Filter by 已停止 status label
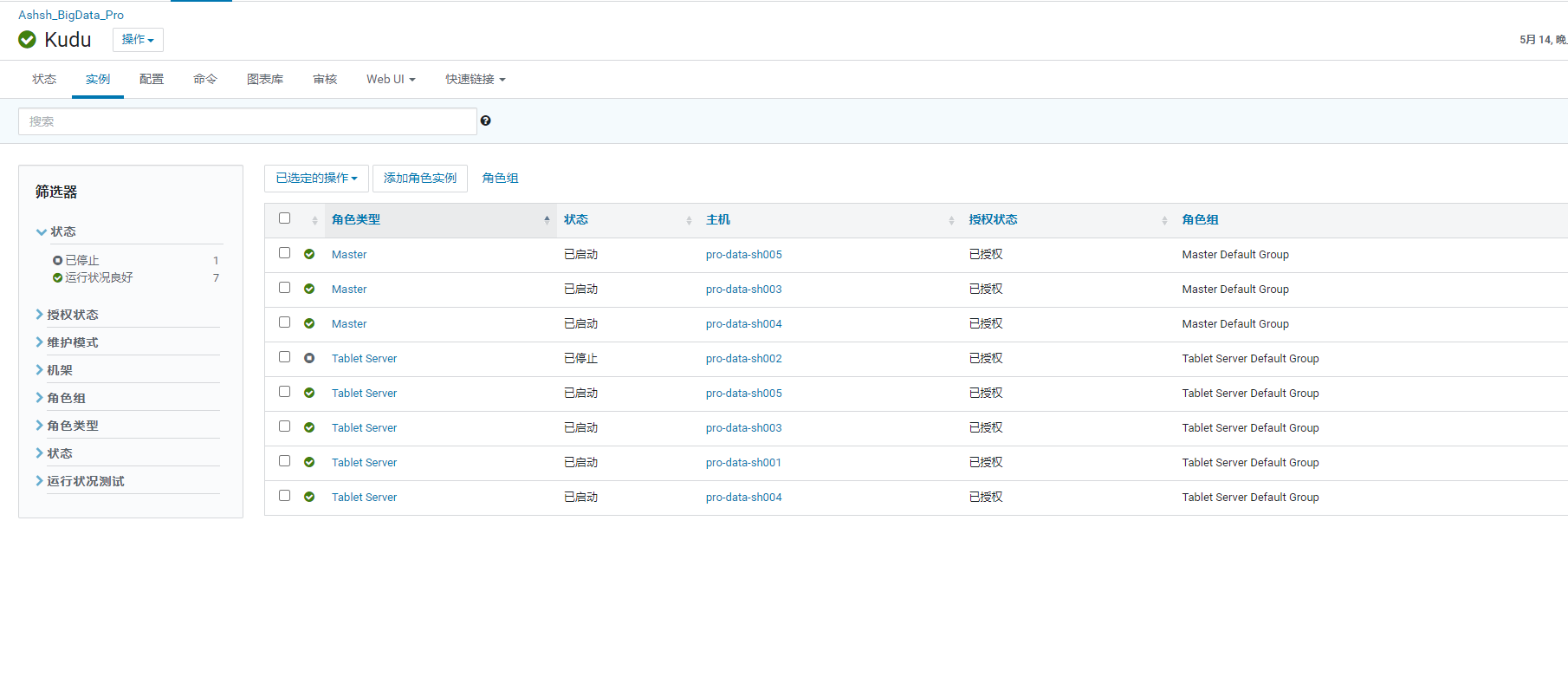 click(82, 260)
